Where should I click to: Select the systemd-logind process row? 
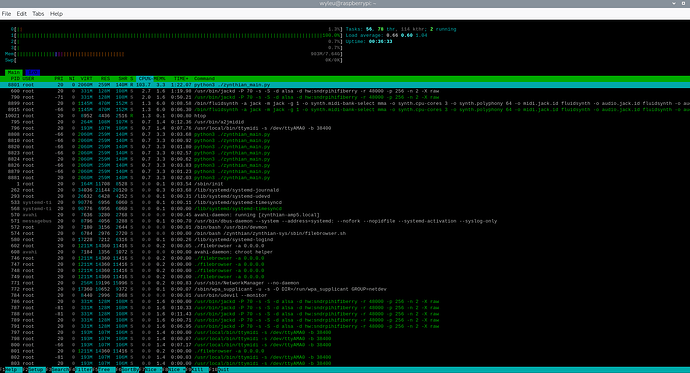point(345,240)
